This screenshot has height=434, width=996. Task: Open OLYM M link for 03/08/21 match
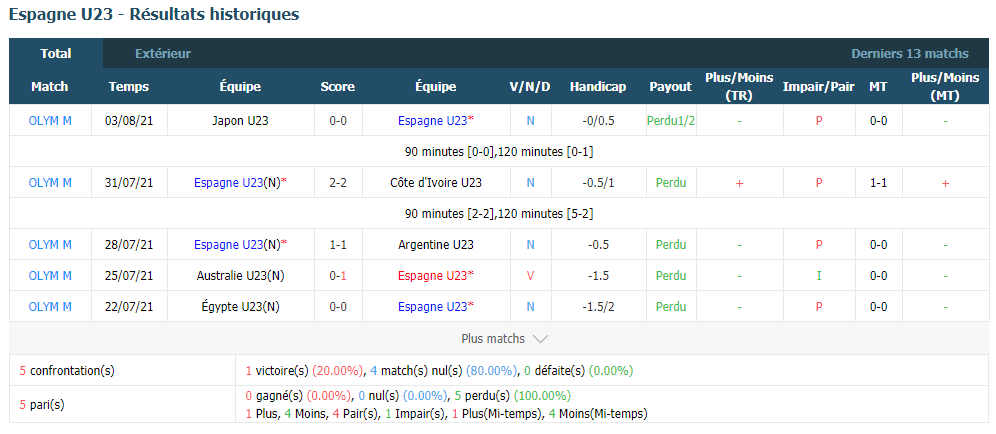pos(50,120)
